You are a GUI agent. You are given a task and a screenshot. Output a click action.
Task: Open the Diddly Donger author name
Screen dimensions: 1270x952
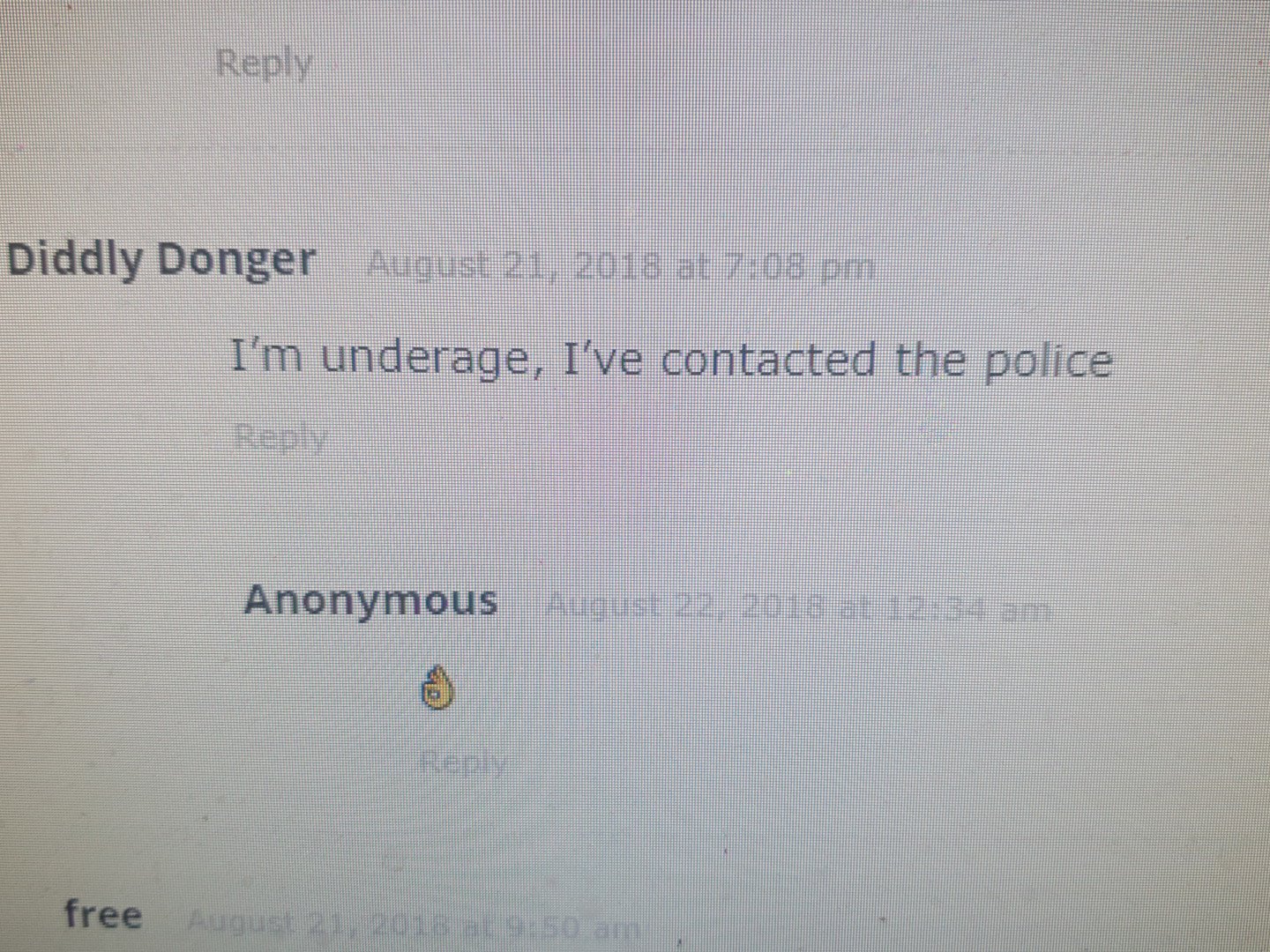[x=161, y=260]
